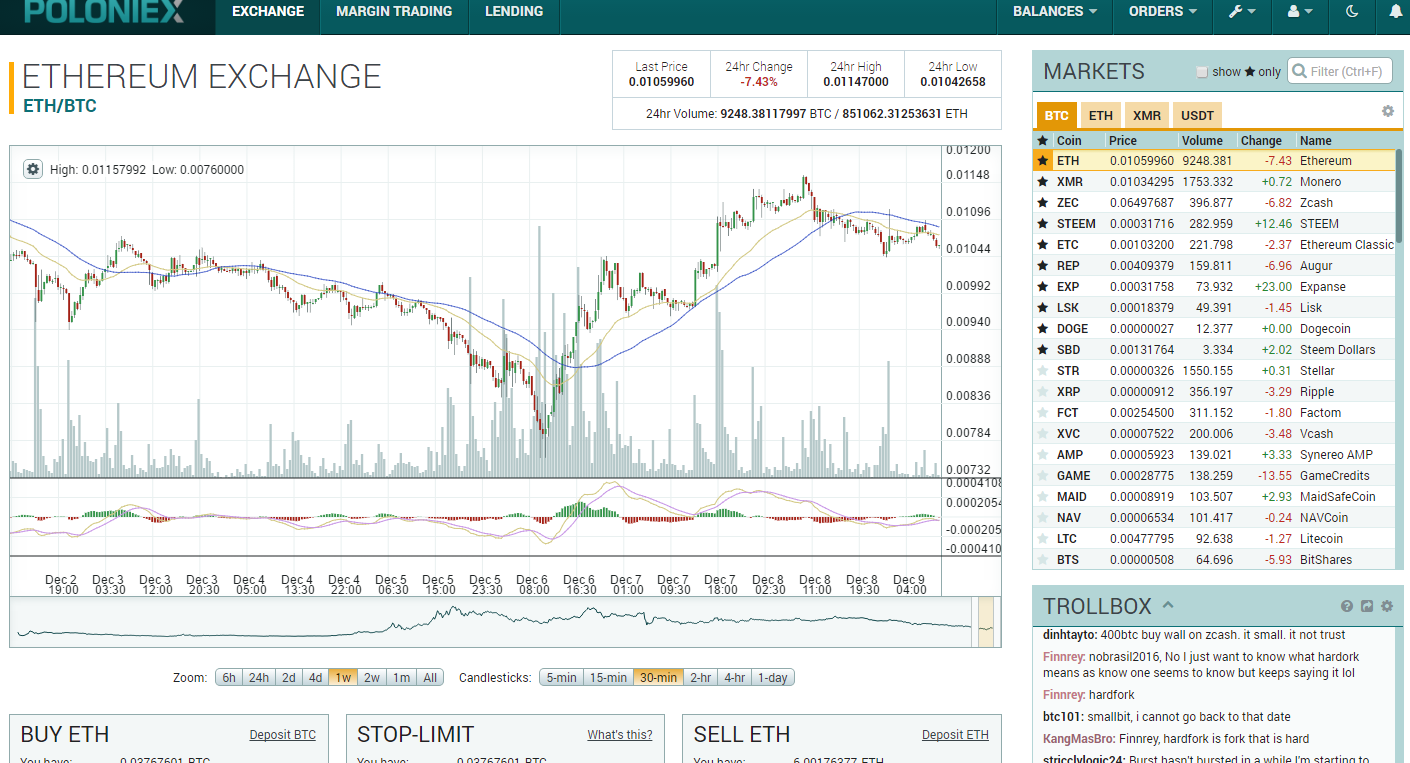Sort markets by Volume column
This screenshot has height=763, width=1410.
tap(1200, 141)
